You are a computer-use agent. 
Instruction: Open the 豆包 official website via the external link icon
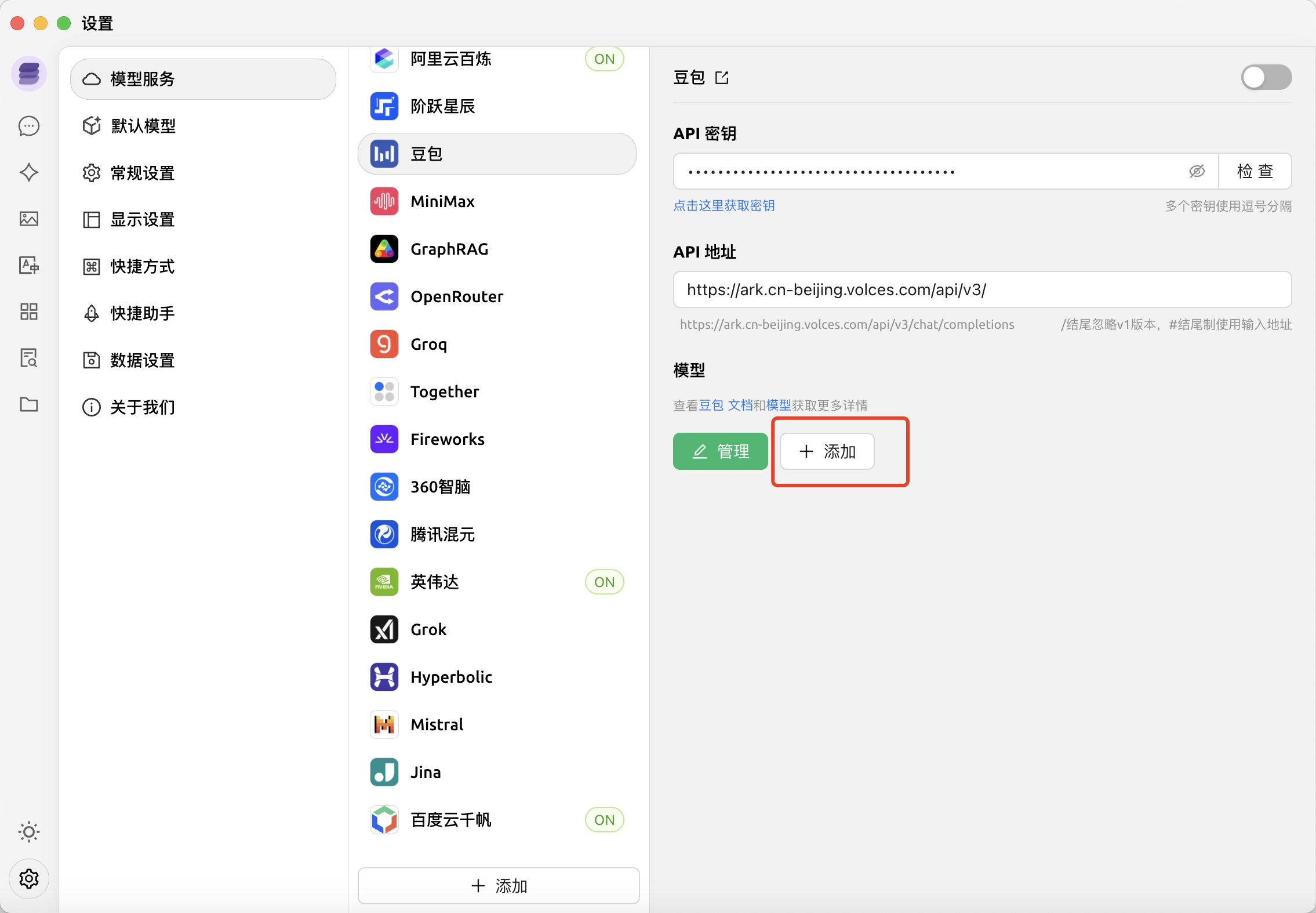pos(722,78)
